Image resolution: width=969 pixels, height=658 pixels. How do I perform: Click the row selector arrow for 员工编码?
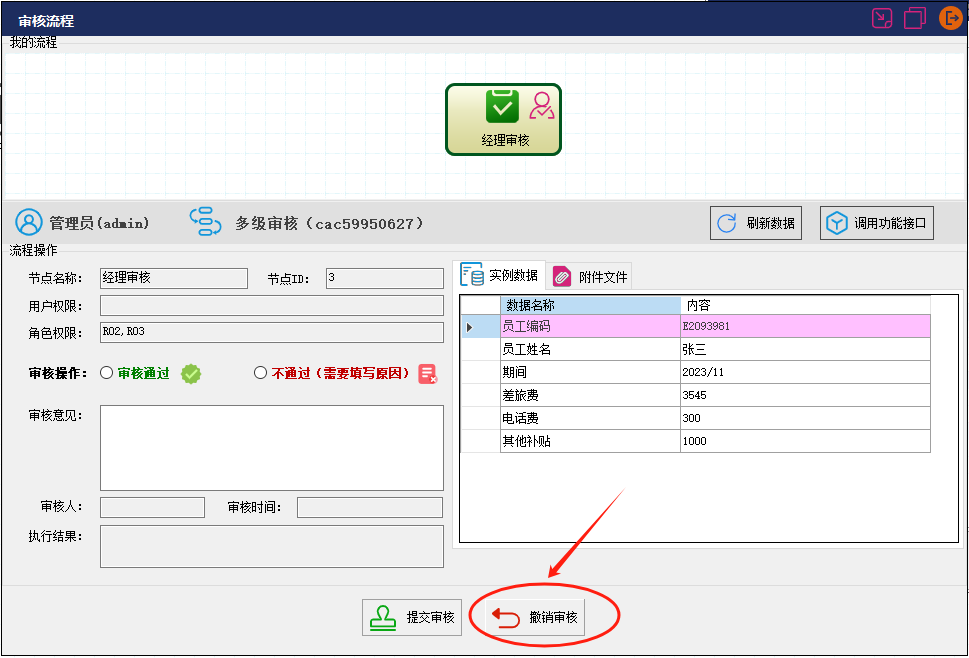480,326
